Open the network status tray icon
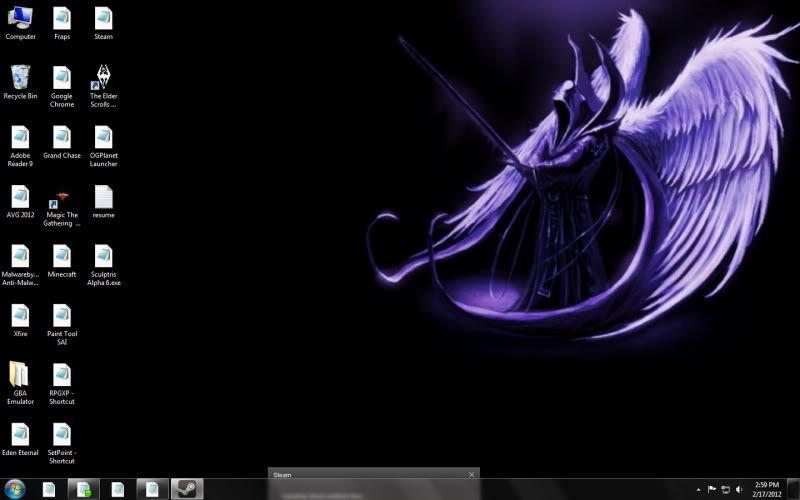This screenshot has width=800, height=500. pos(725,489)
